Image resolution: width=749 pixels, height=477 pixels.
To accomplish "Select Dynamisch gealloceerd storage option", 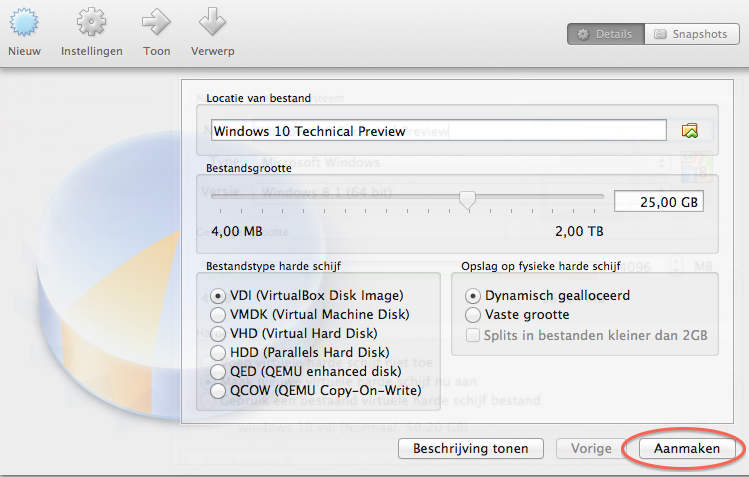I will pyautogui.click(x=473, y=296).
